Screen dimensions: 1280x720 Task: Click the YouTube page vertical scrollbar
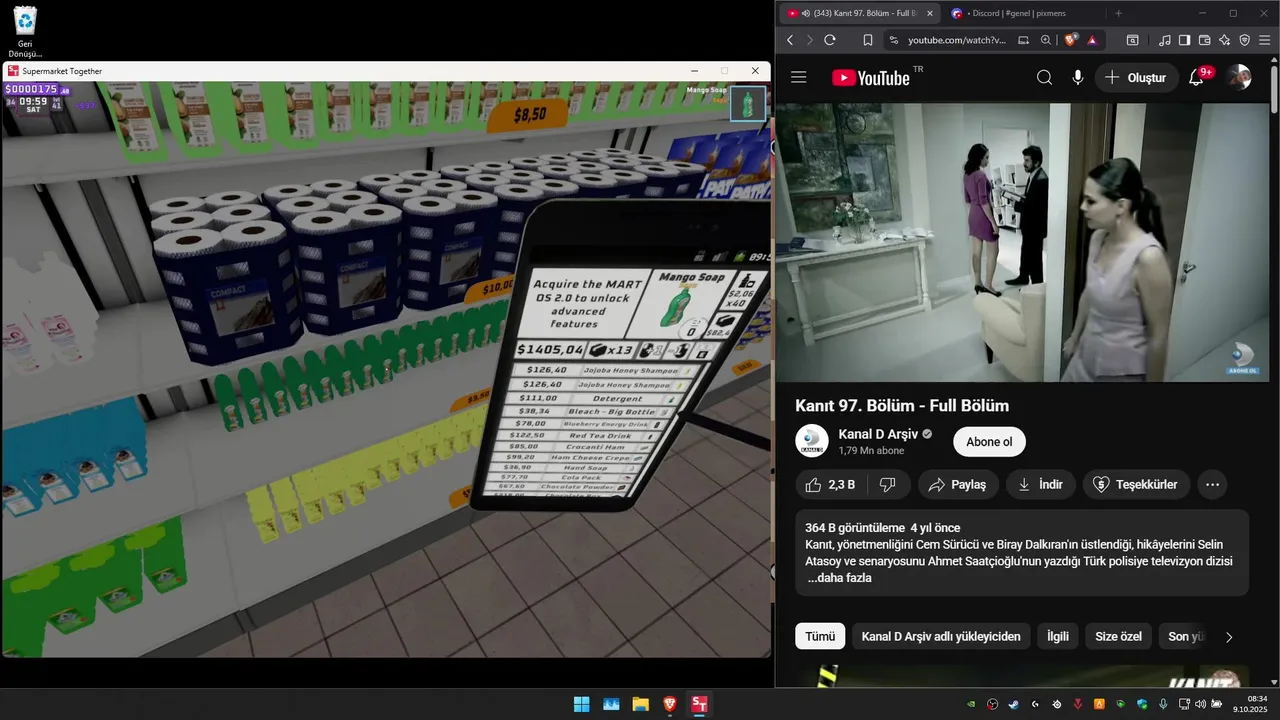pos(1274,90)
